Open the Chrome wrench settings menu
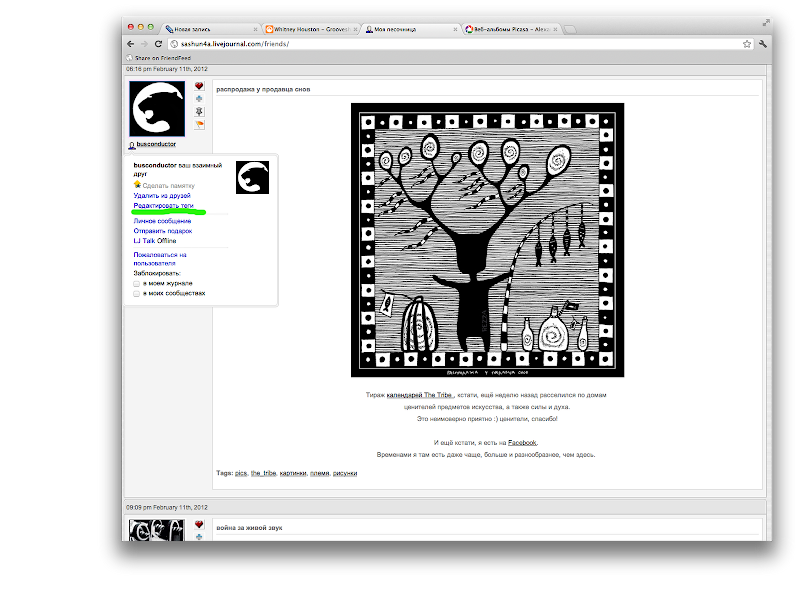800x603 pixels. pos(763,44)
